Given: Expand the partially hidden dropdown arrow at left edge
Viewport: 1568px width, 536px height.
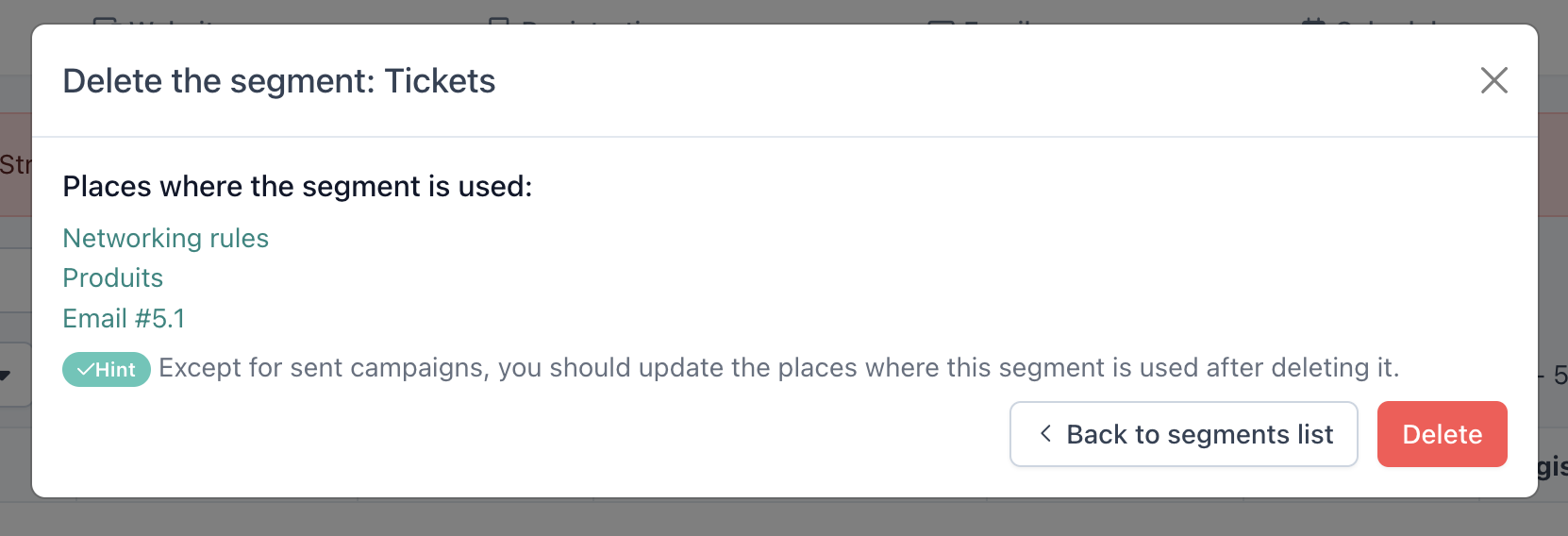Looking at the screenshot, I should [x=5, y=376].
